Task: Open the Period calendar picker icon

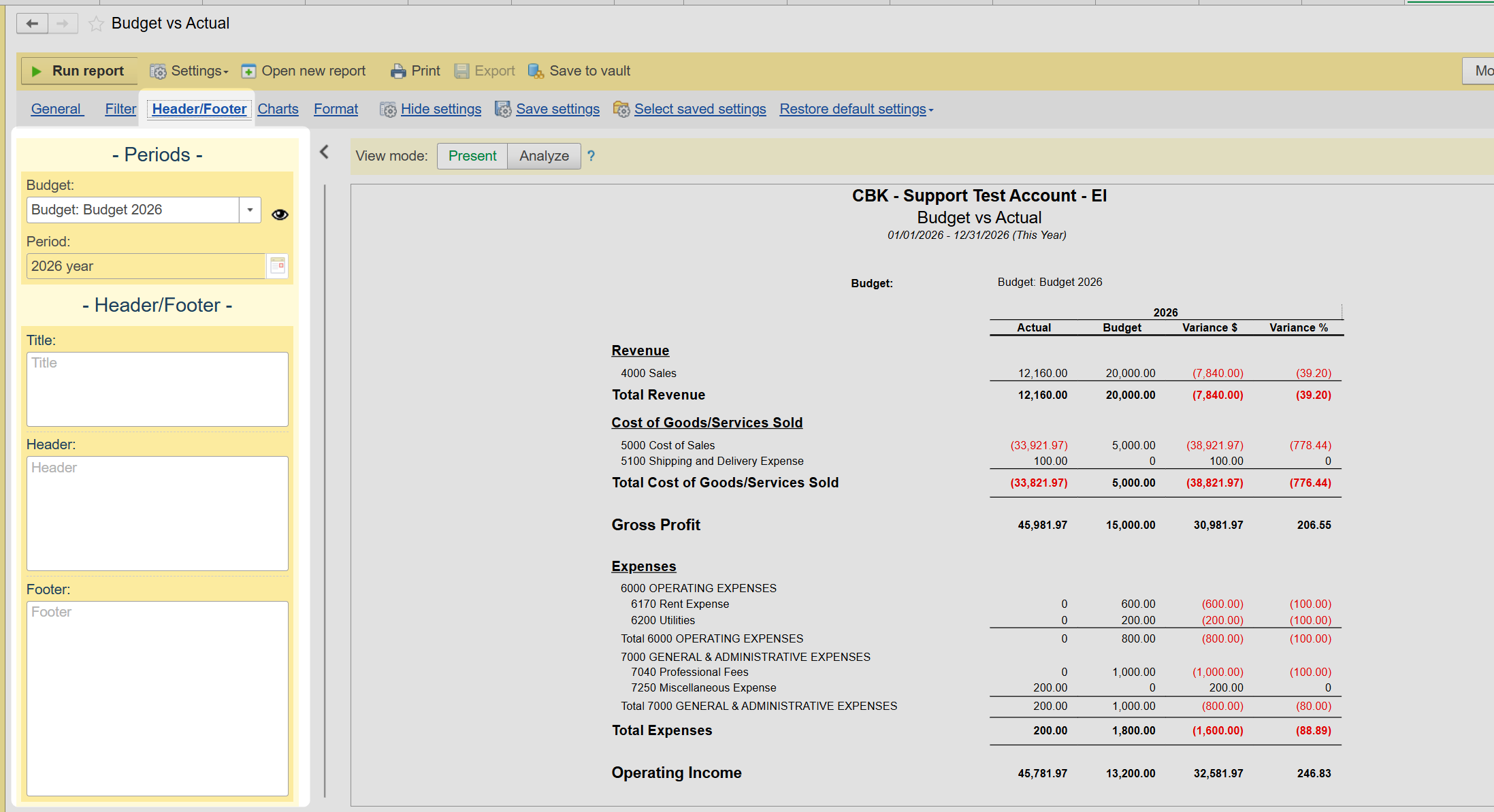Action: click(x=278, y=265)
